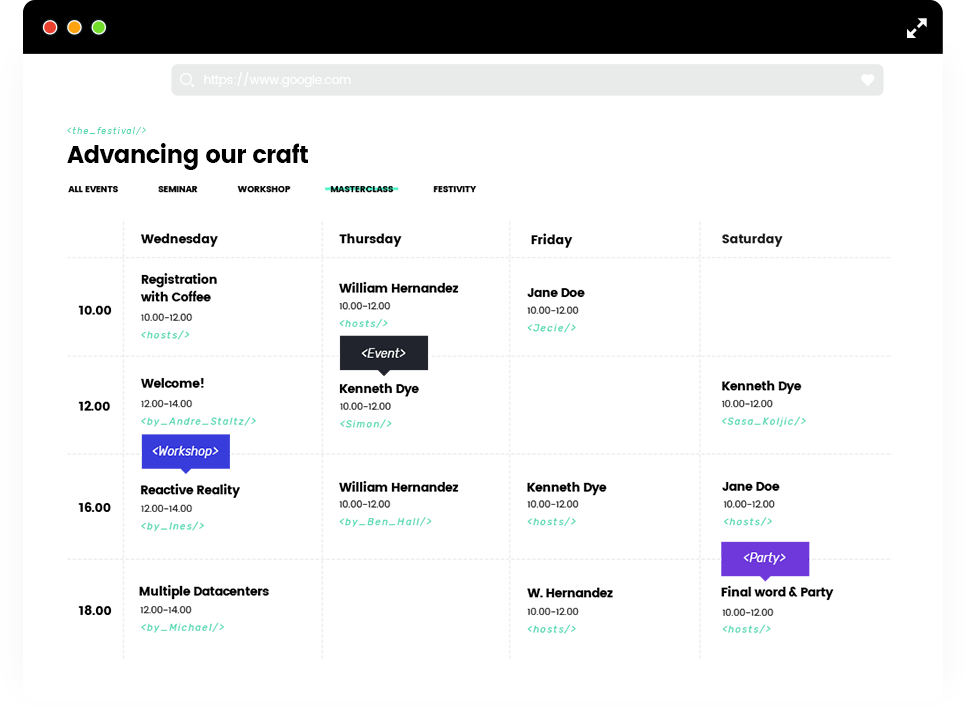Screen dimensions: 966x708
Task: Open the Reactive Reality session
Action: coord(190,490)
